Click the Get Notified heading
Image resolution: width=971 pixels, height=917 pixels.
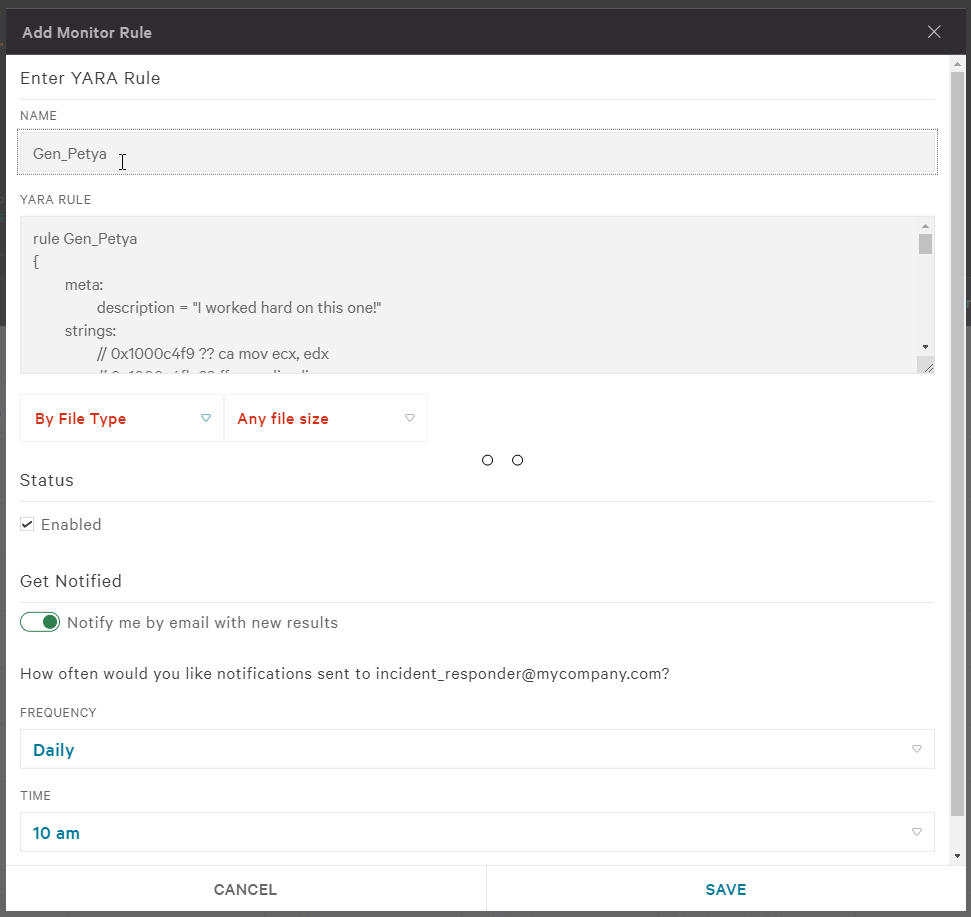71,581
